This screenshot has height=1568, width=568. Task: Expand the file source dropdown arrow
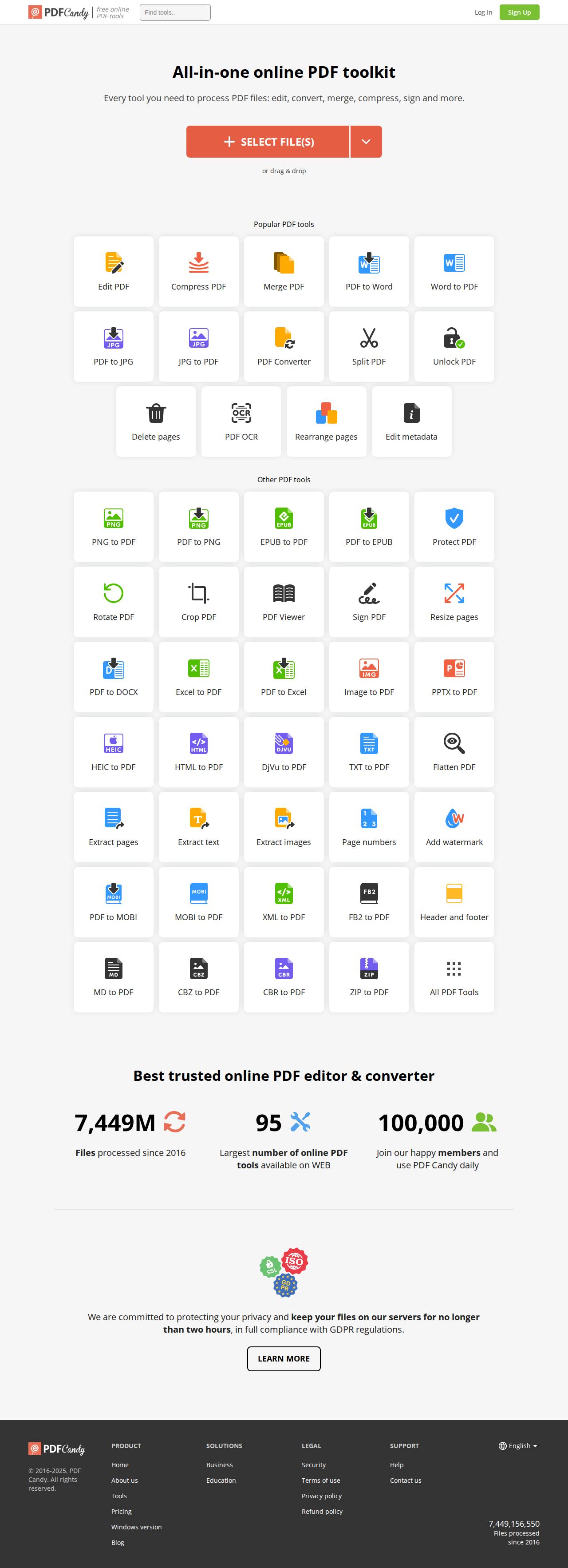pos(366,142)
